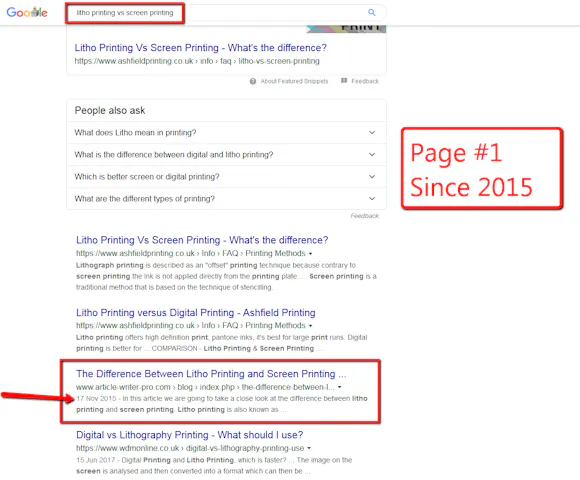
Task: Click the featured snippet ashfieldprinting URL
Action: click(197, 61)
